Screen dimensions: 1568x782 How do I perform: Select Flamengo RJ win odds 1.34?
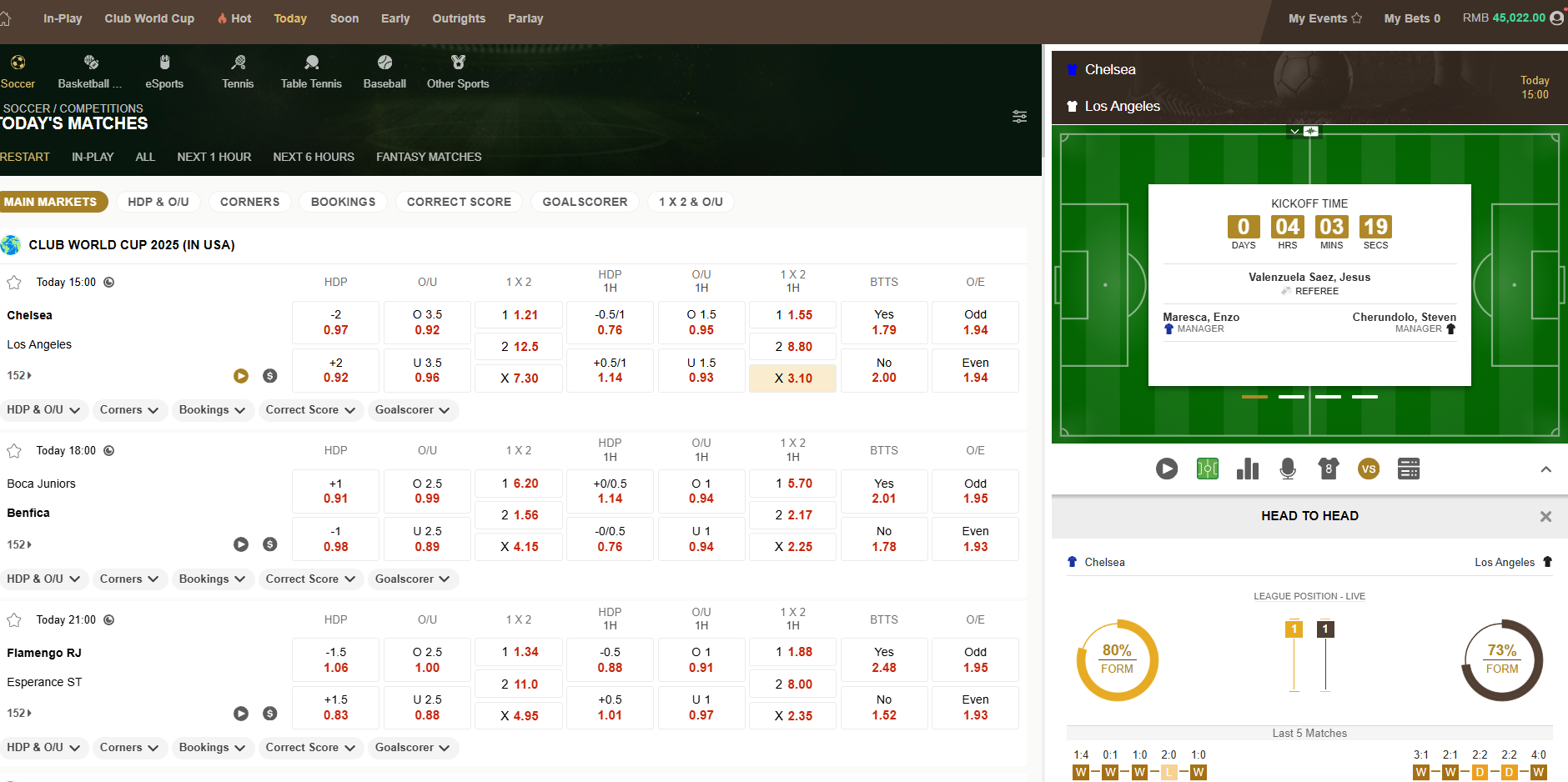coord(519,652)
